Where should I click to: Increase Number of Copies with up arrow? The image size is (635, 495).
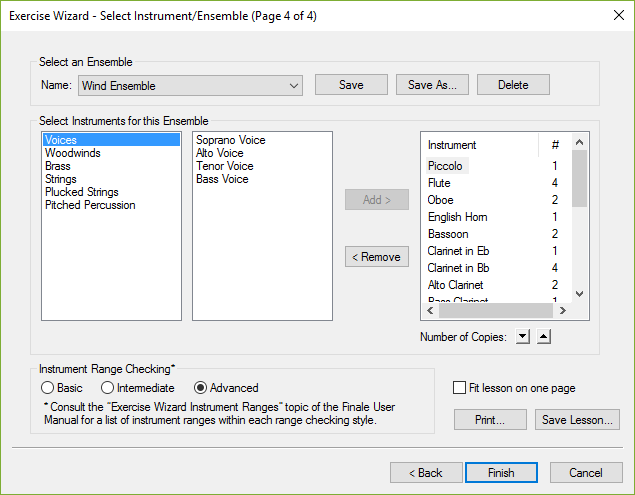543,337
